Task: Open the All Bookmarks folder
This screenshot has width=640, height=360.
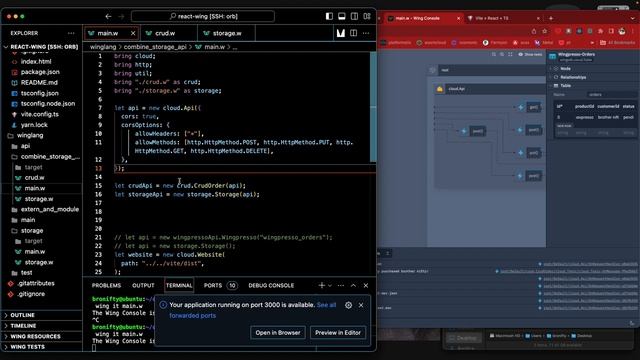Action: [x=617, y=42]
